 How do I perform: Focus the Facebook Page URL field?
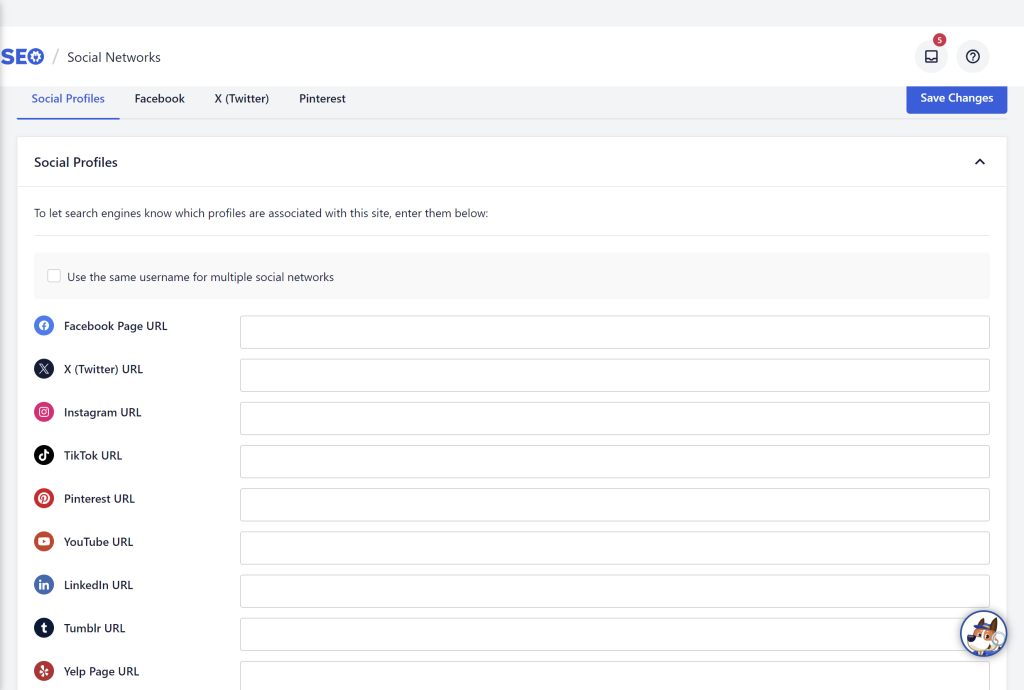click(615, 332)
